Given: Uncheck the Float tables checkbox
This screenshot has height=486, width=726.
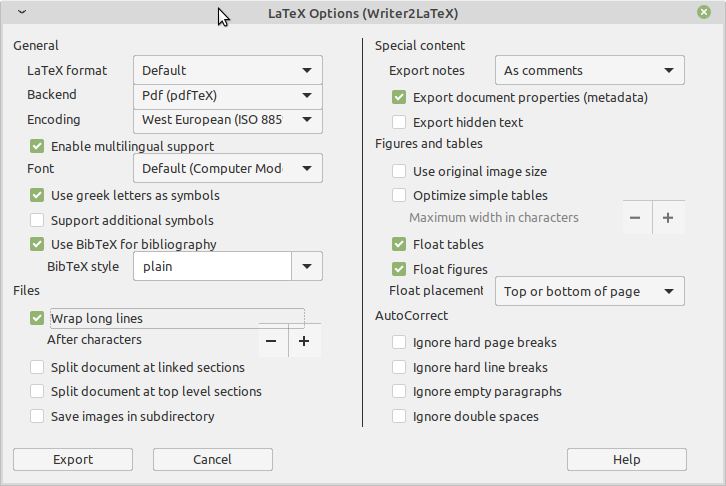Looking at the screenshot, I should [400, 244].
